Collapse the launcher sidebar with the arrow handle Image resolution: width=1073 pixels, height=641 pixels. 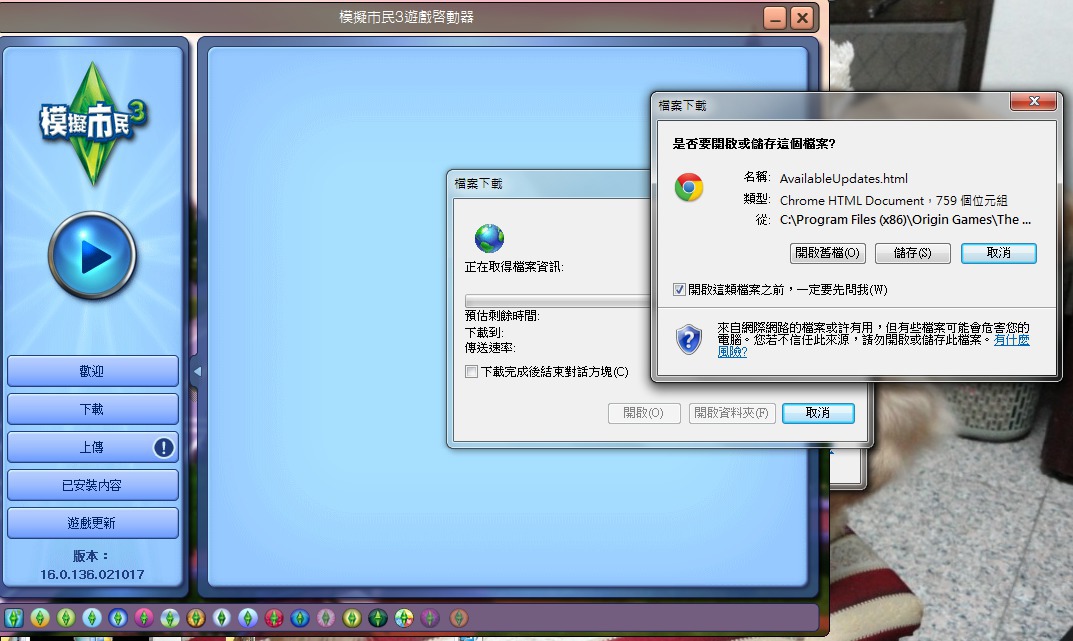[x=196, y=371]
